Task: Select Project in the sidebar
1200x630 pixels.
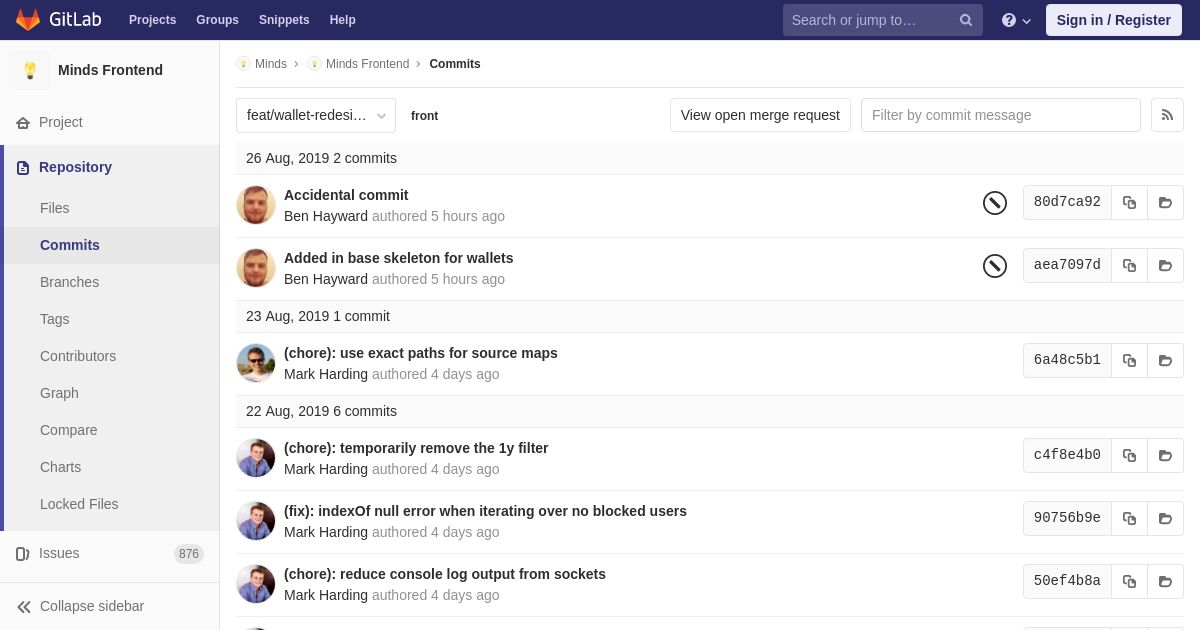Action: pyautogui.click(x=61, y=122)
